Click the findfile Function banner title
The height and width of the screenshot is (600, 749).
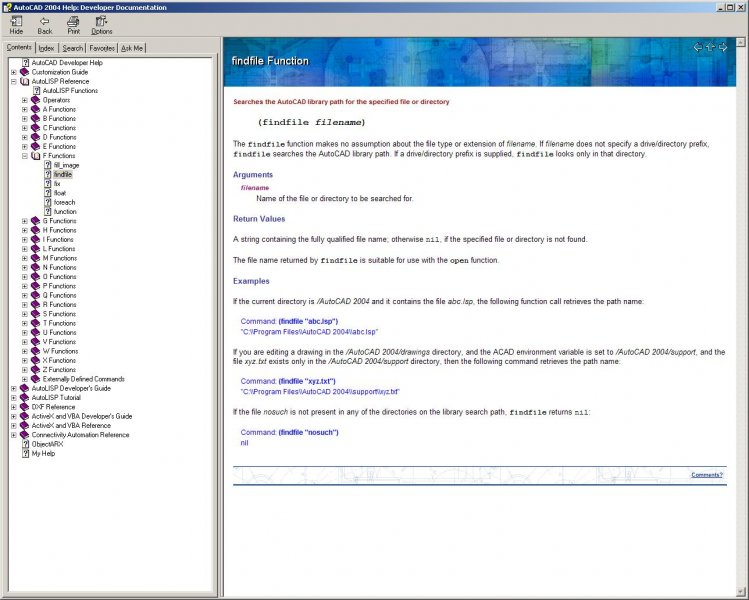pos(270,61)
